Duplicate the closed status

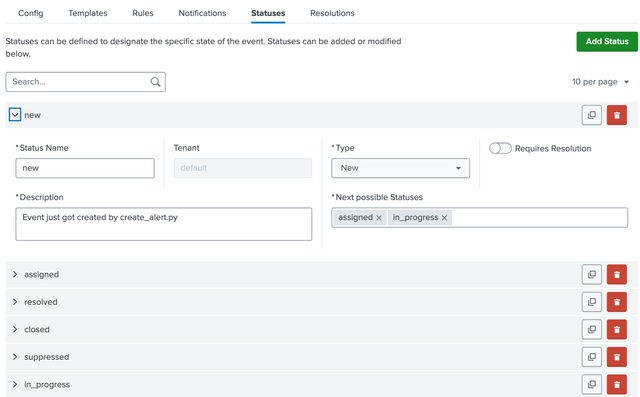tap(591, 329)
